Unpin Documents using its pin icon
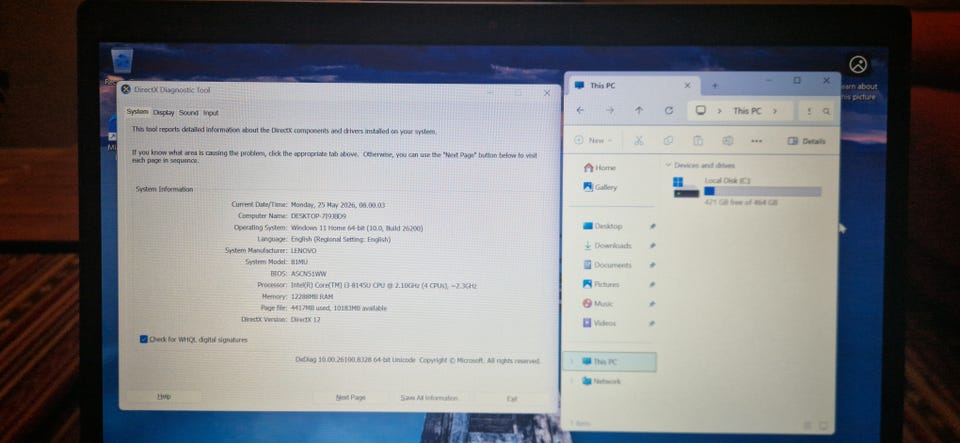 point(652,265)
